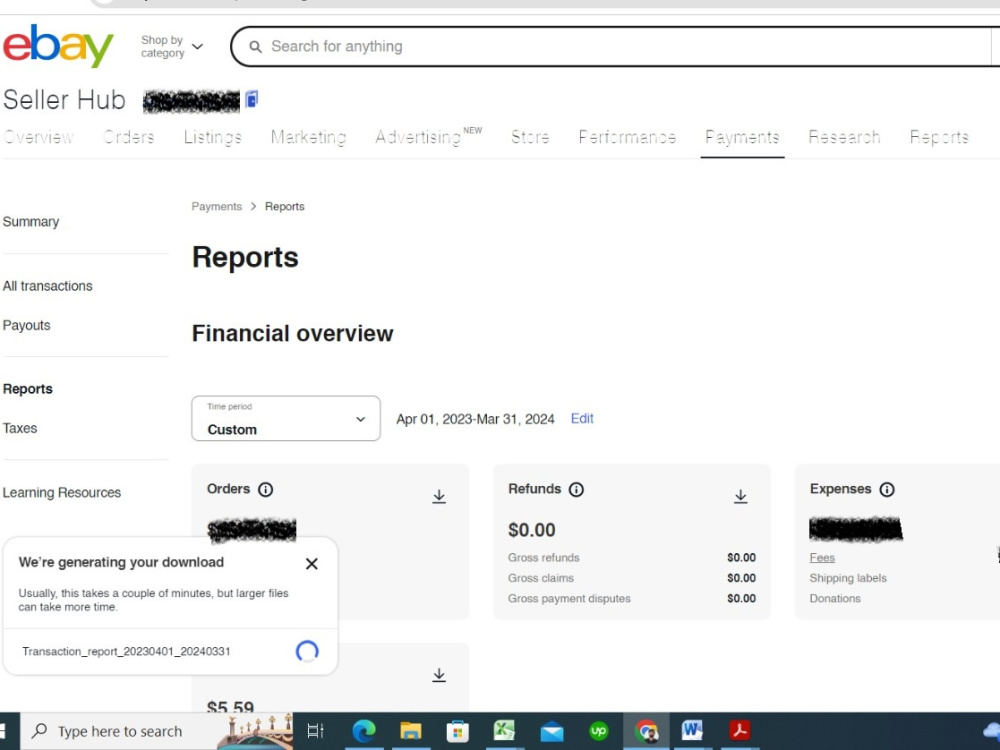This screenshot has height=750, width=1000.
Task: Click the Gross payment disputes row label
Action: tap(570, 598)
